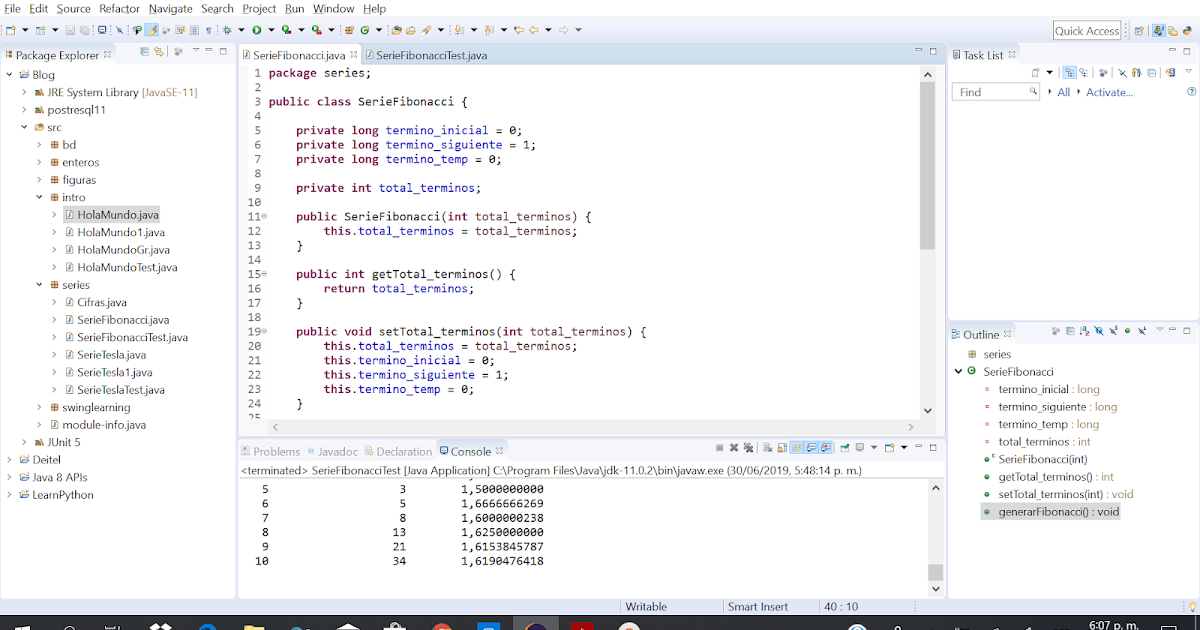The image size is (1200, 630).
Task: Click the Quick Access button
Action: pos(1086,30)
